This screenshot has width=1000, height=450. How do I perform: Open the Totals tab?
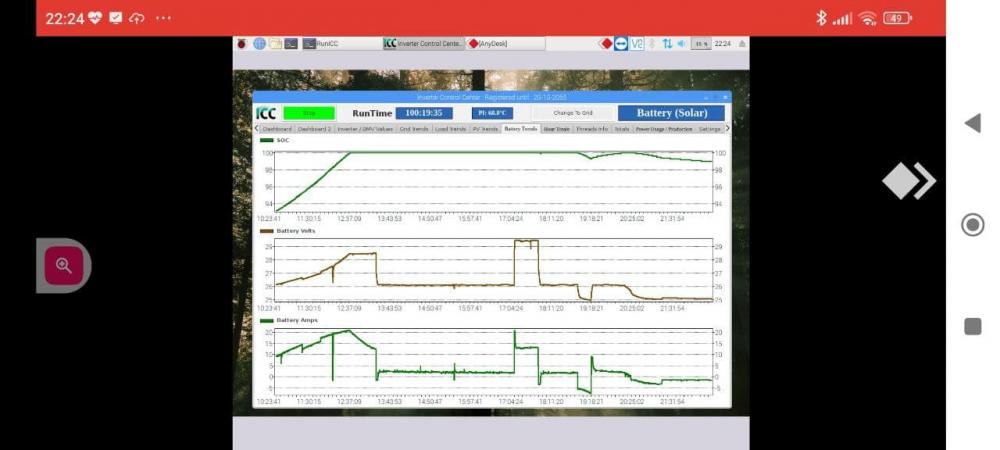pyautogui.click(x=622, y=129)
